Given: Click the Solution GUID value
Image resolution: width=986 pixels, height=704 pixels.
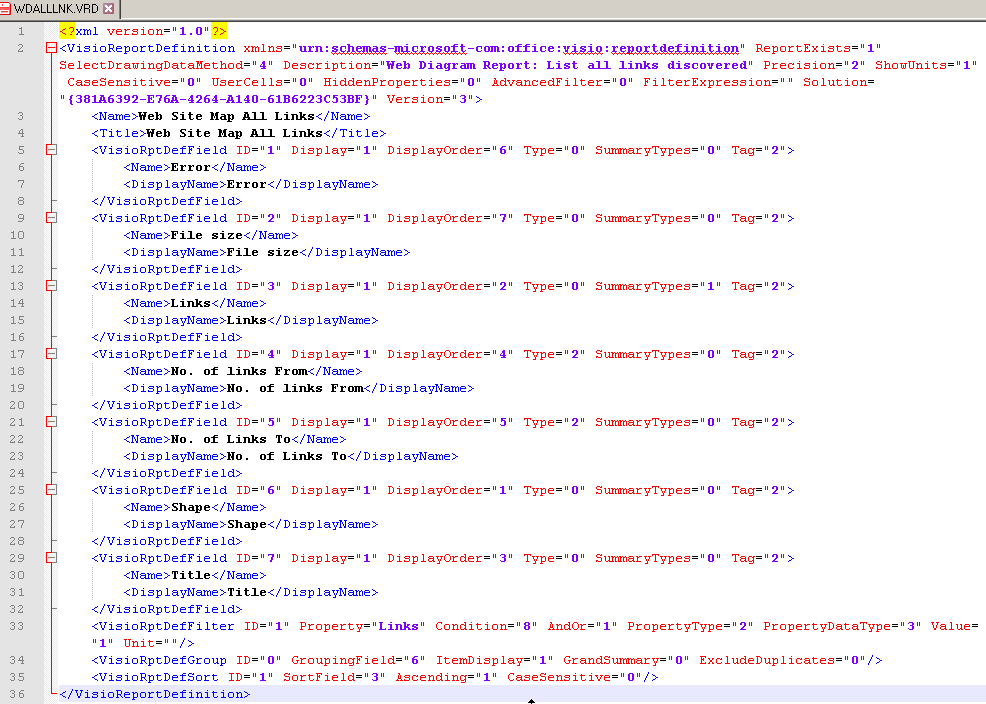Looking at the screenshot, I should click(218, 99).
